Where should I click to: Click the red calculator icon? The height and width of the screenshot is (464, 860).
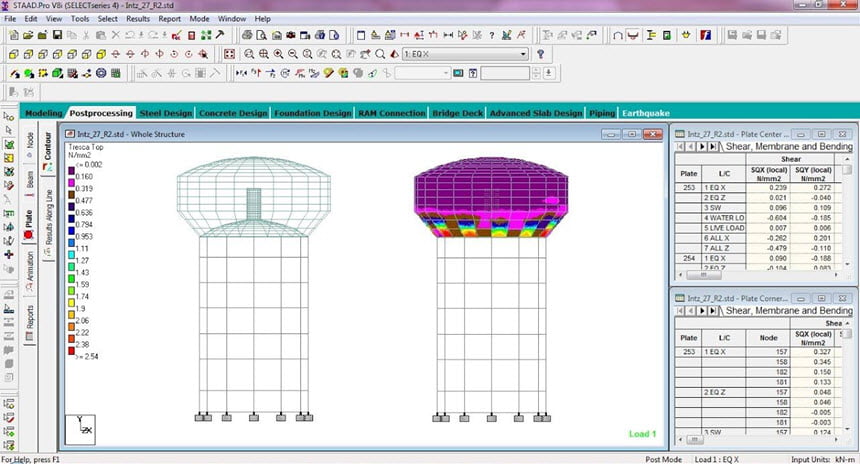pyautogui.click(x=191, y=35)
